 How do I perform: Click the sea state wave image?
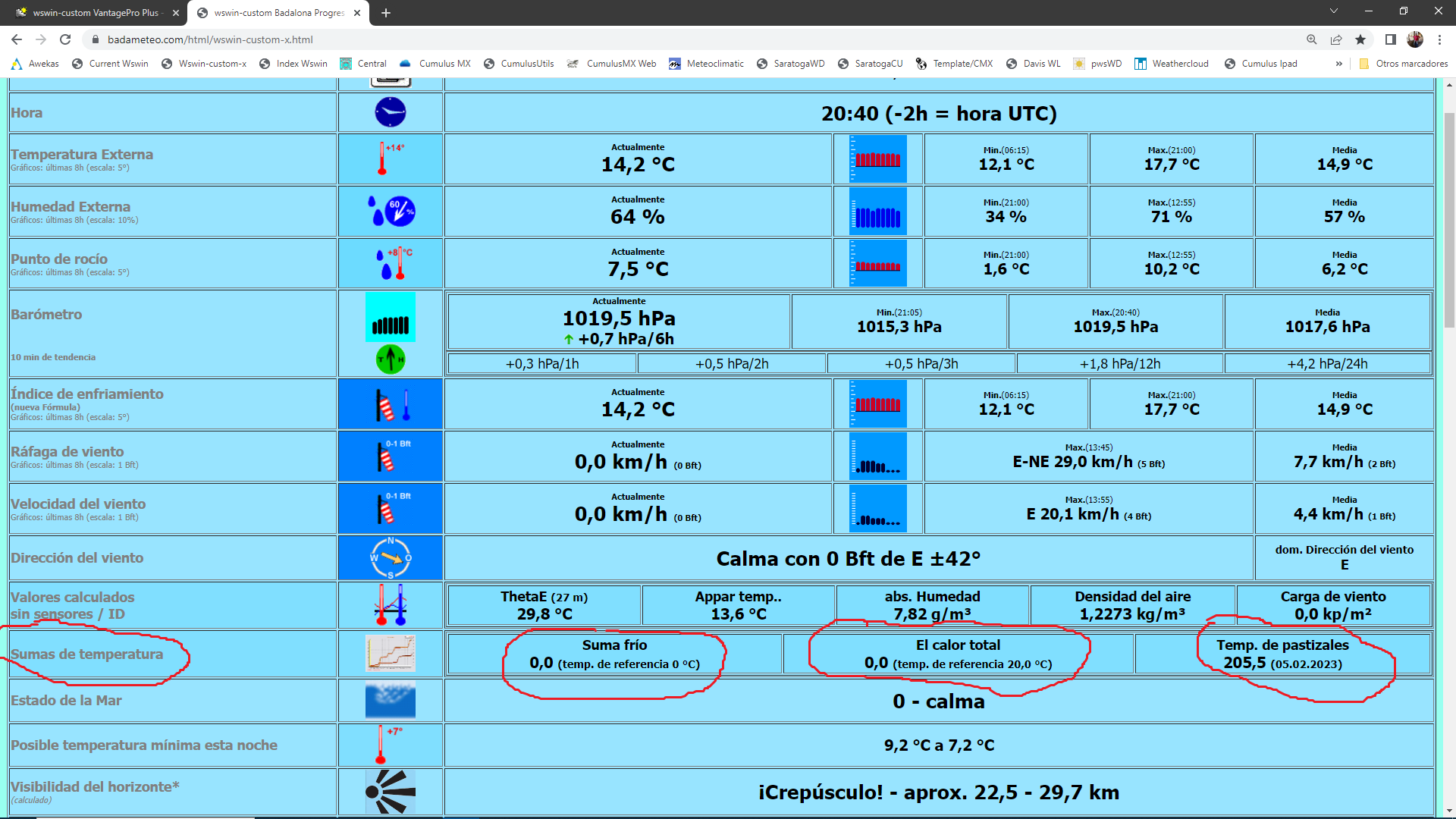[x=390, y=701]
